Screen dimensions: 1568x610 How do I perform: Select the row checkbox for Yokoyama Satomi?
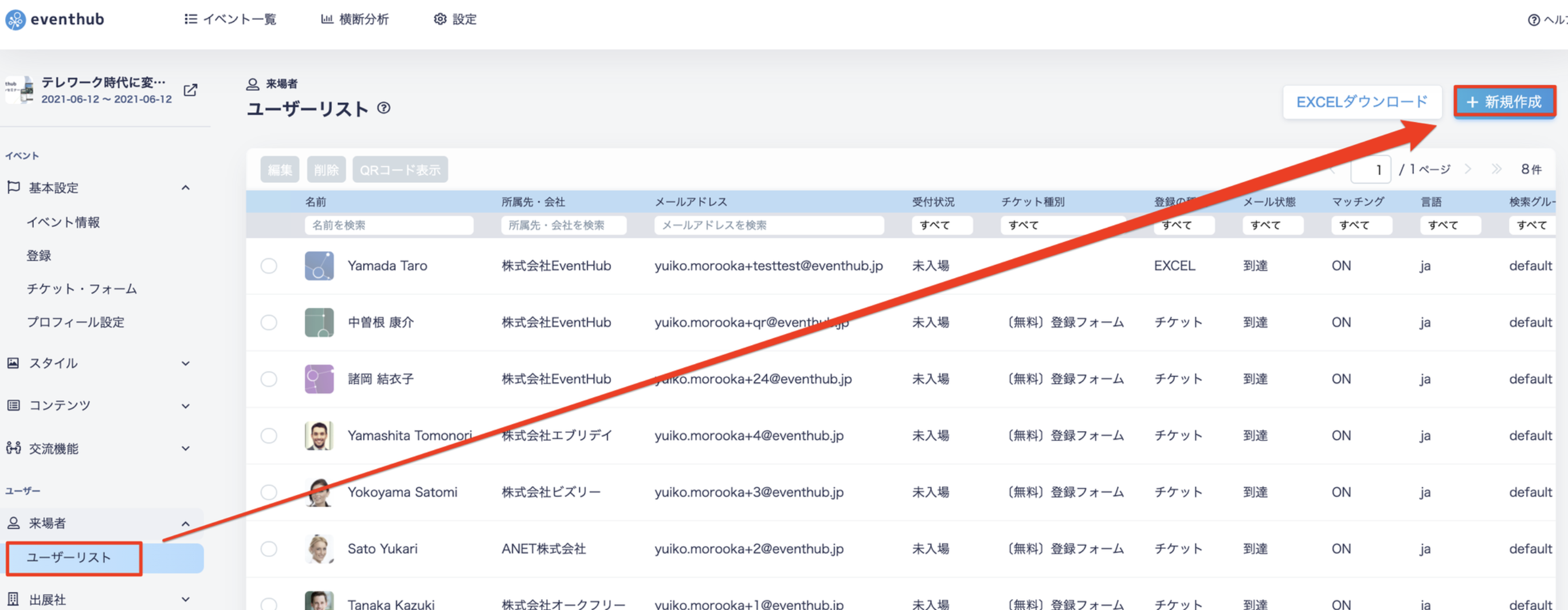pyautogui.click(x=268, y=492)
